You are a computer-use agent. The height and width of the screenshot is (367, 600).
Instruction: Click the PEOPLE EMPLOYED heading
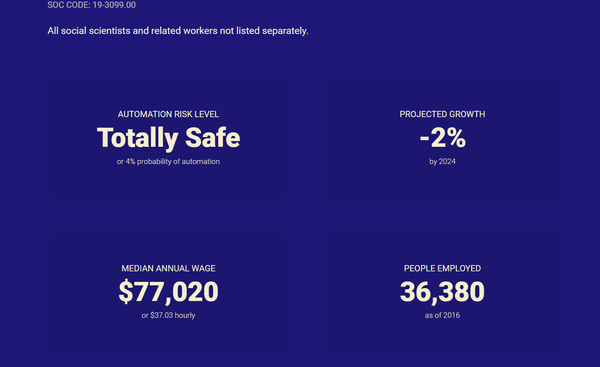[442, 268]
